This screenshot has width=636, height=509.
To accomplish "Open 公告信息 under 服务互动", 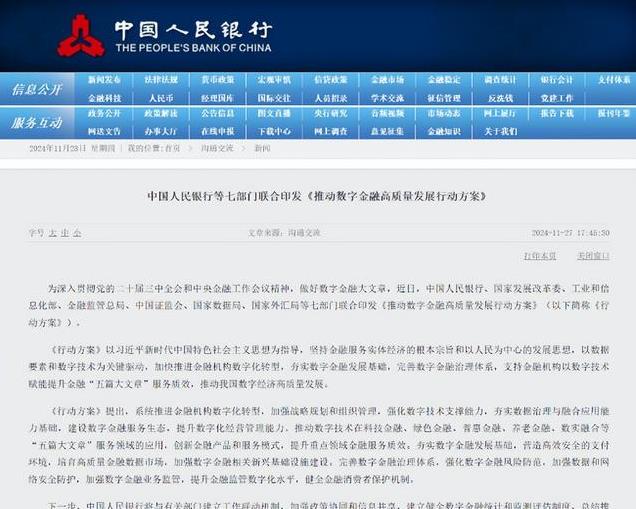I will point(218,114).
